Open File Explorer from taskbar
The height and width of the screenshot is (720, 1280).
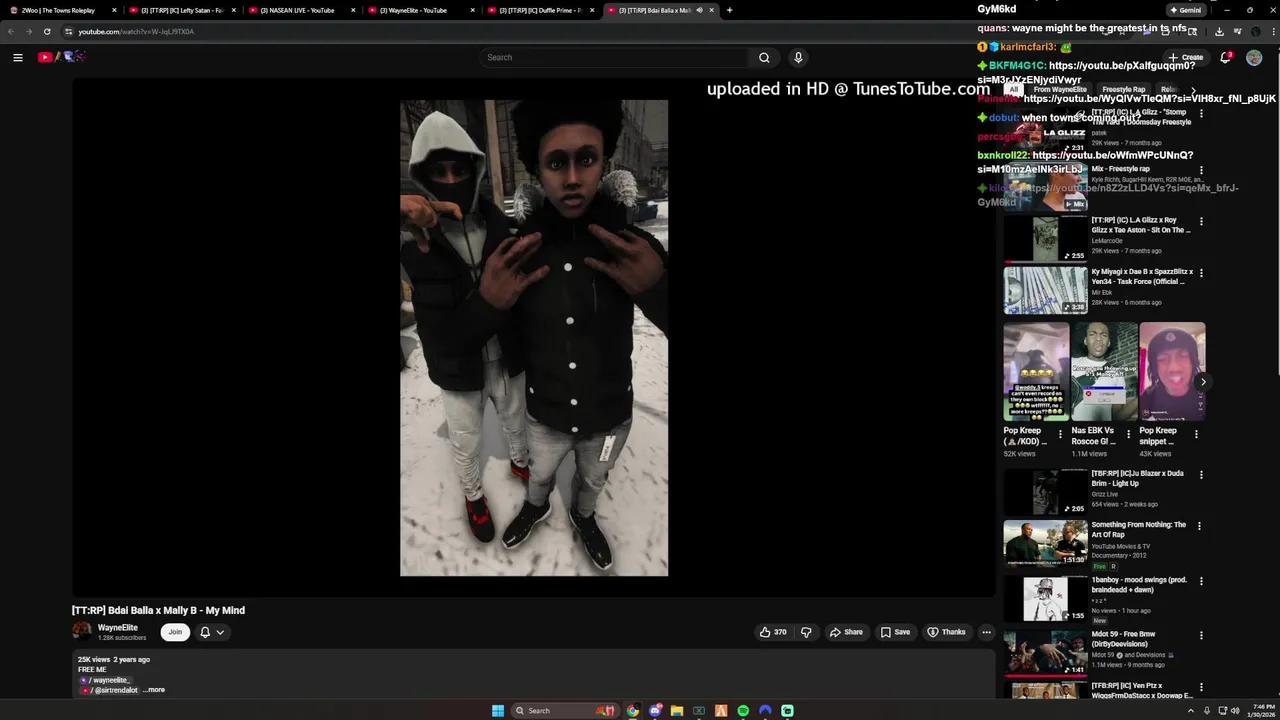click(677, 711)
